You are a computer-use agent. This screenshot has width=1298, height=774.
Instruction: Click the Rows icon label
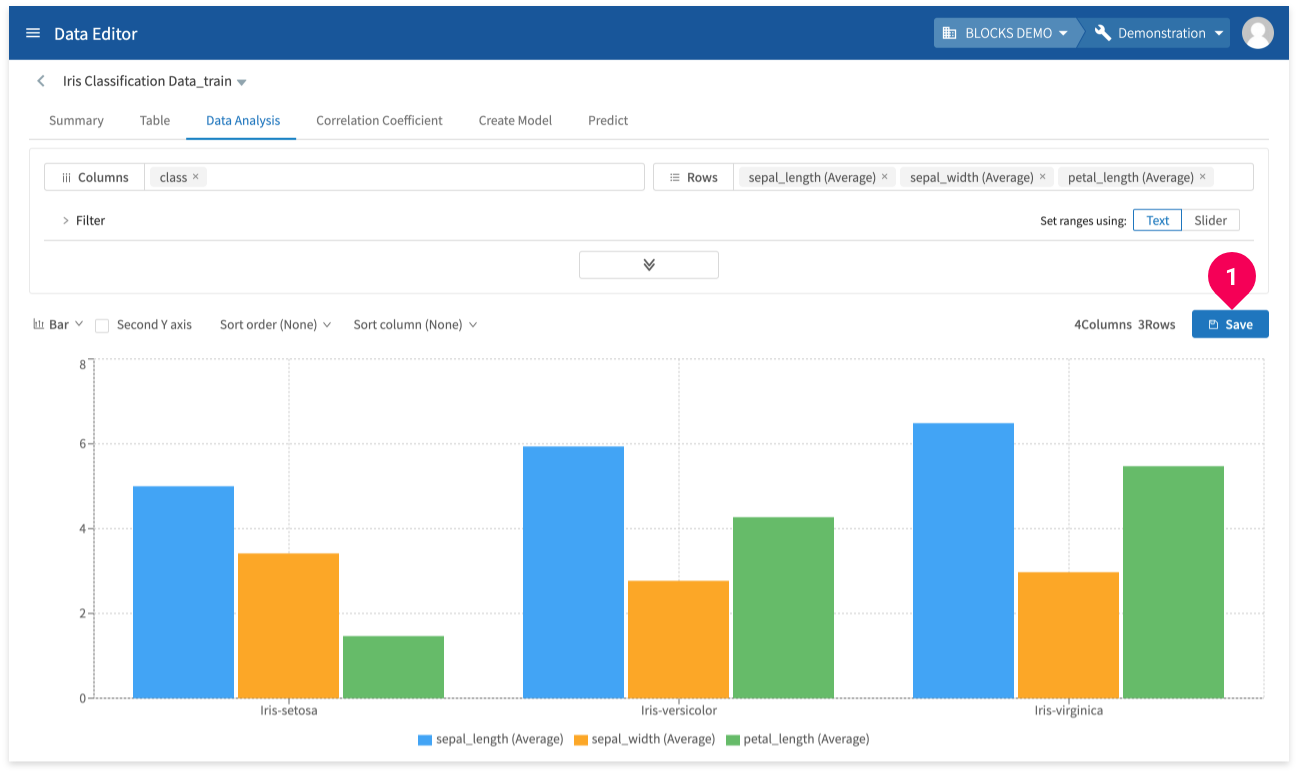point(693,177)
